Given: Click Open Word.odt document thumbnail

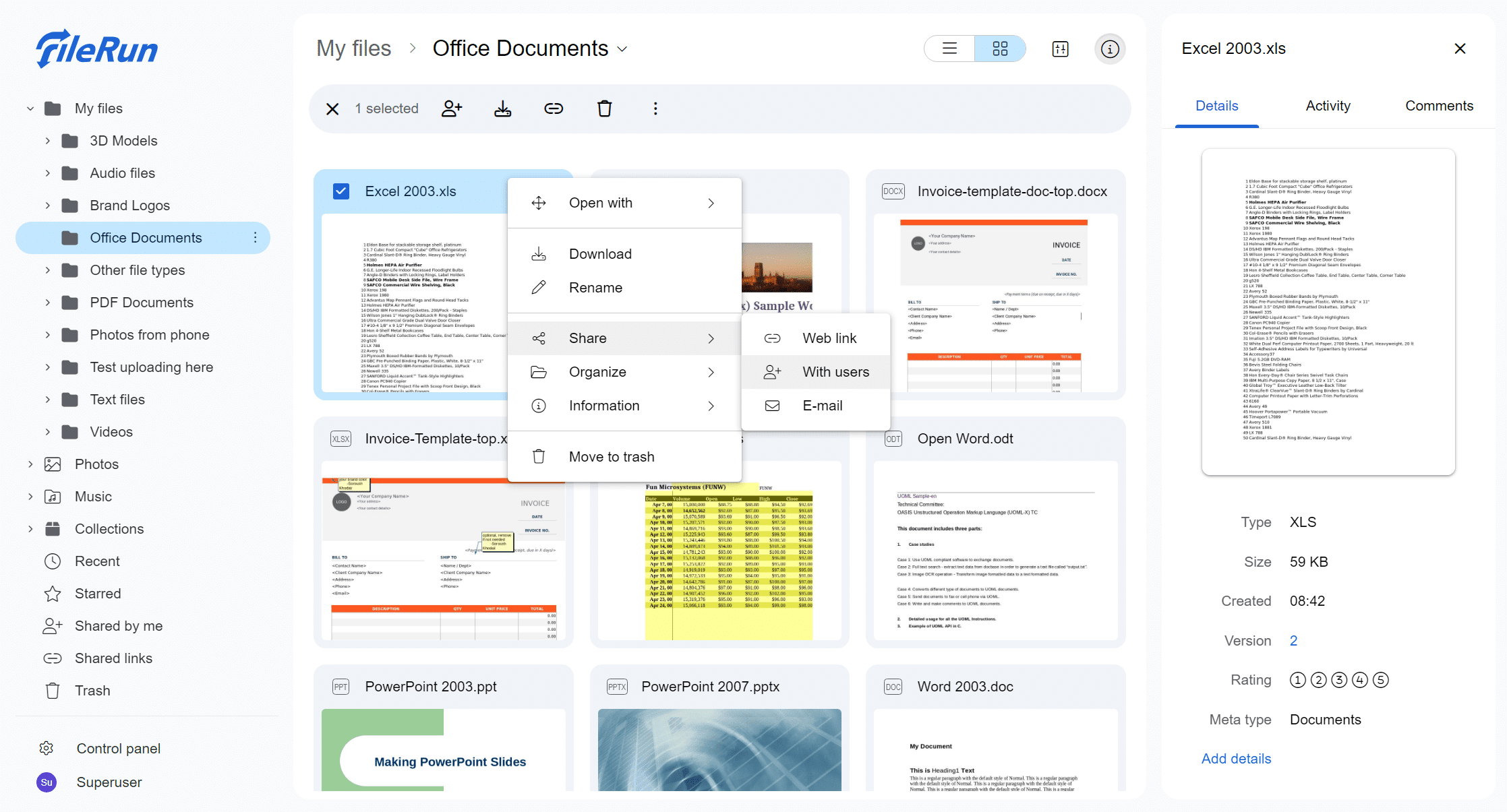Looking at the screenshot, I should pos(995,550).
